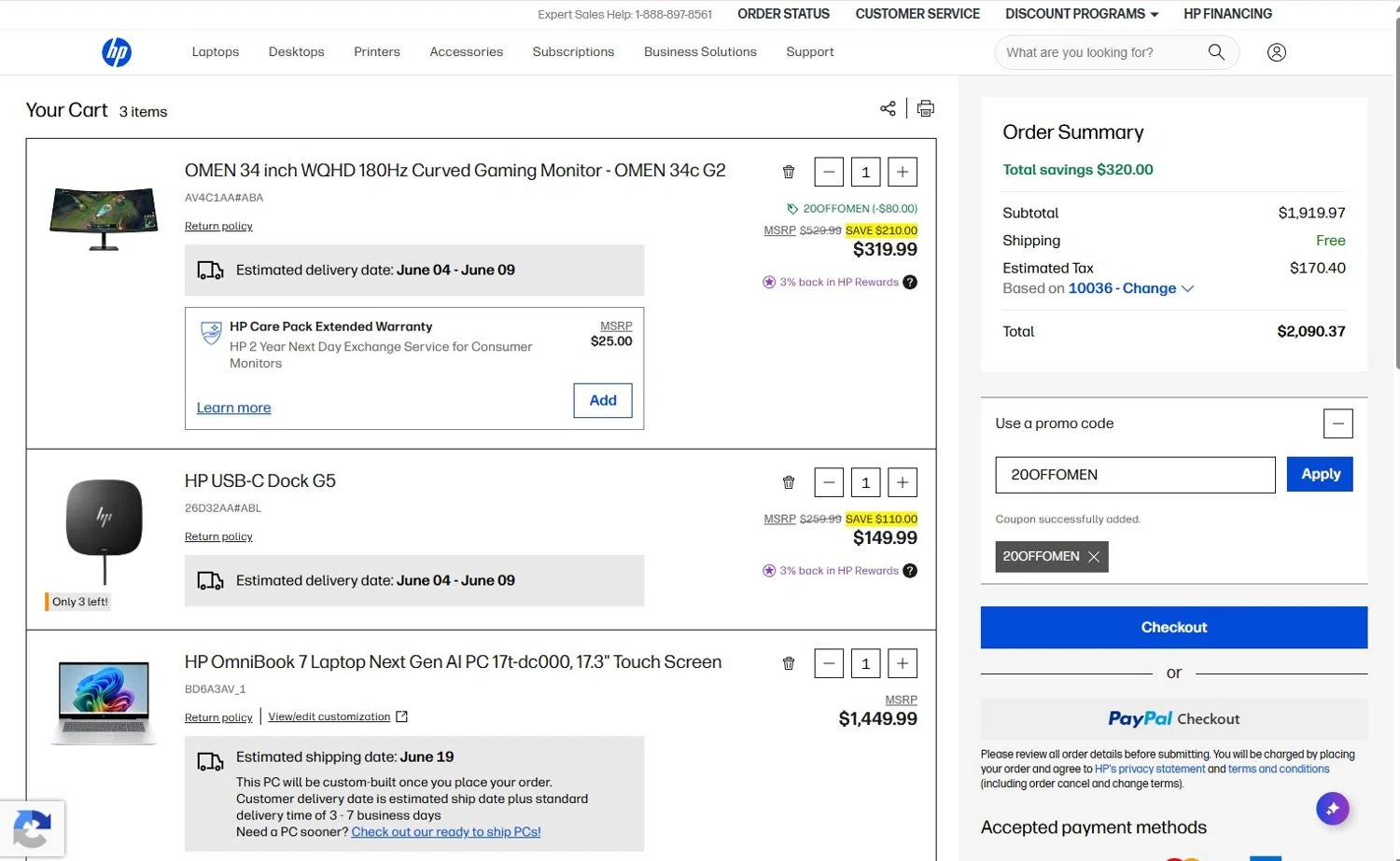Open Return policy for USB-C Dock G5
This screenshot has width=1400, height=861.
coord(218,537)
